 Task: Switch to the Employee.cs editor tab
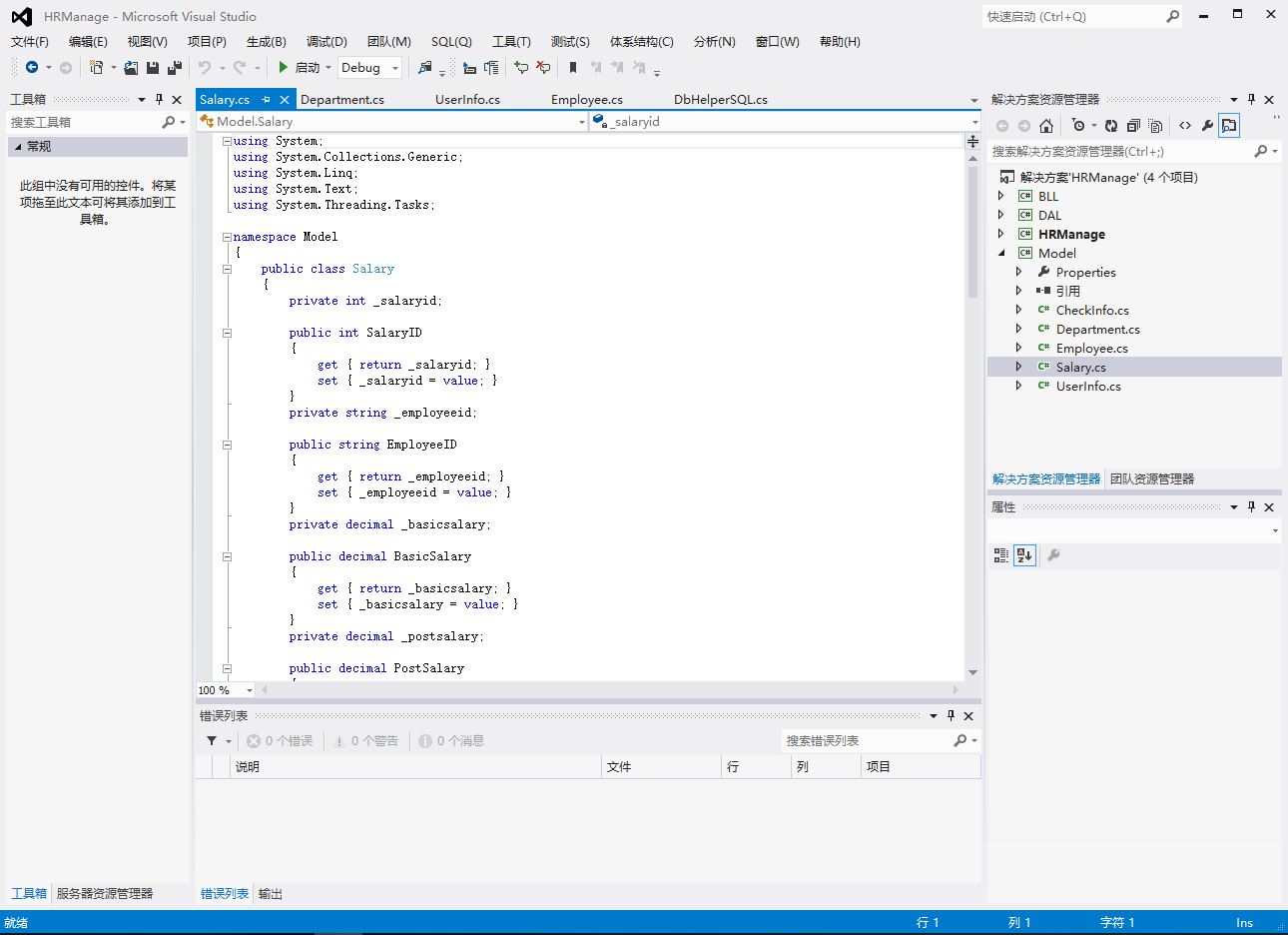tap(587, 100)
